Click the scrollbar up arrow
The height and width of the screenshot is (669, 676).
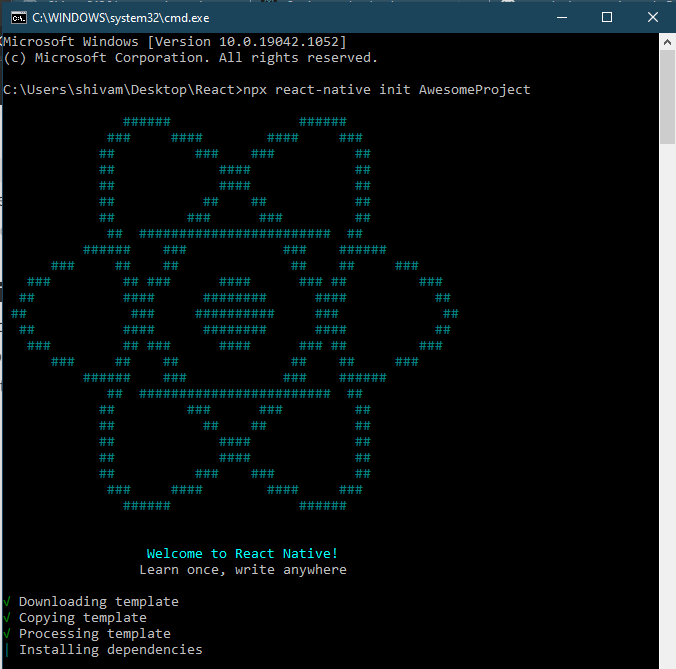(667, 42)
